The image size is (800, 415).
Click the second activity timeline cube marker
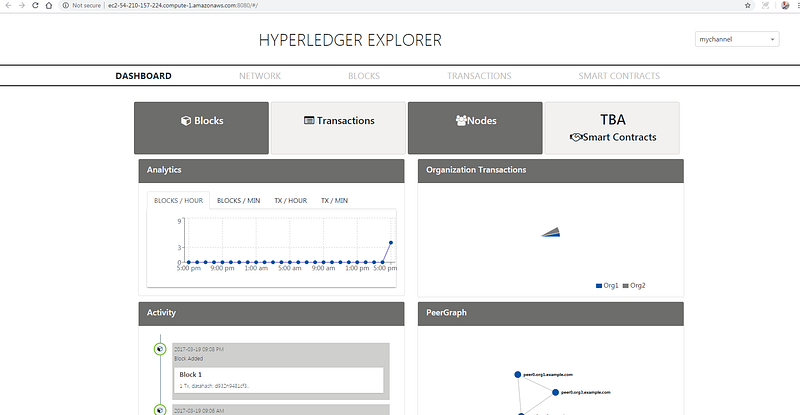(160, 410)
